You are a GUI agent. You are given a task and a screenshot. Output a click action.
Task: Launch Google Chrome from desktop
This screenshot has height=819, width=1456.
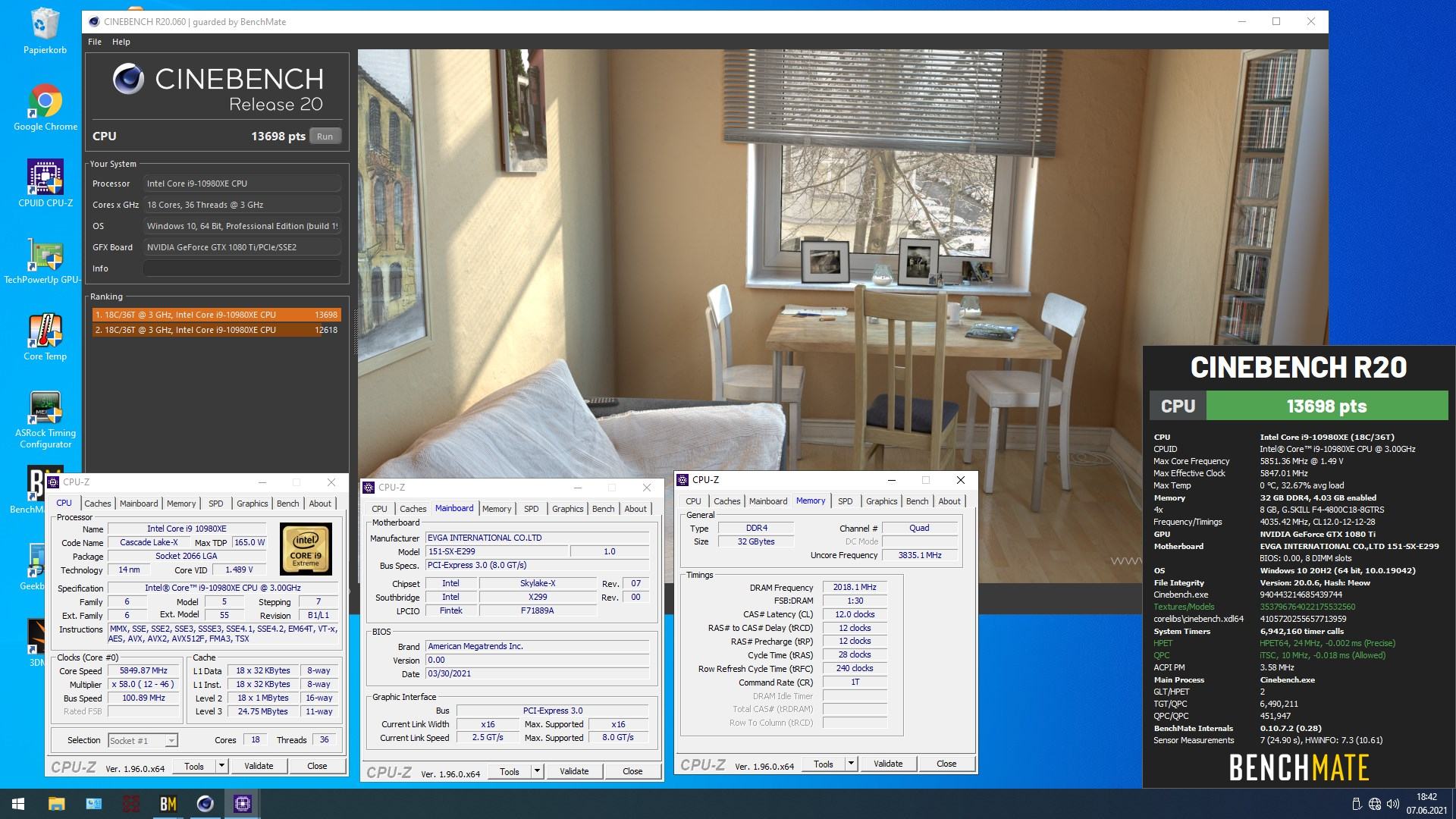pyautogui.click(x=45, y=108)
